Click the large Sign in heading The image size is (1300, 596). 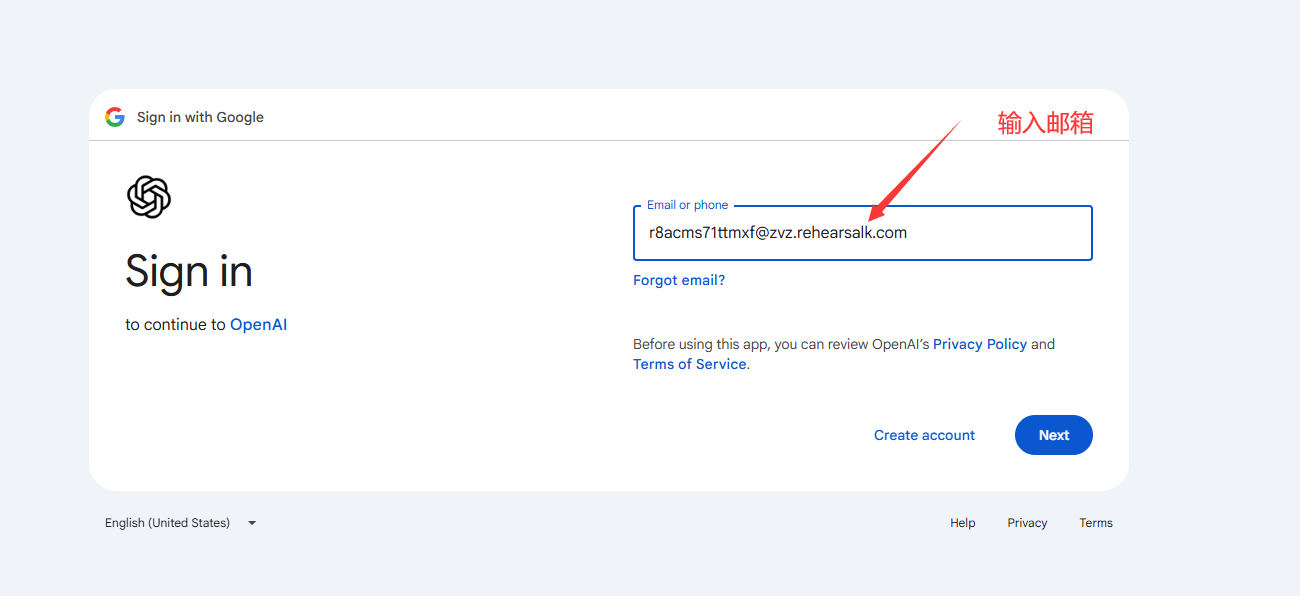pyautogui.click(x=189, y=271)
